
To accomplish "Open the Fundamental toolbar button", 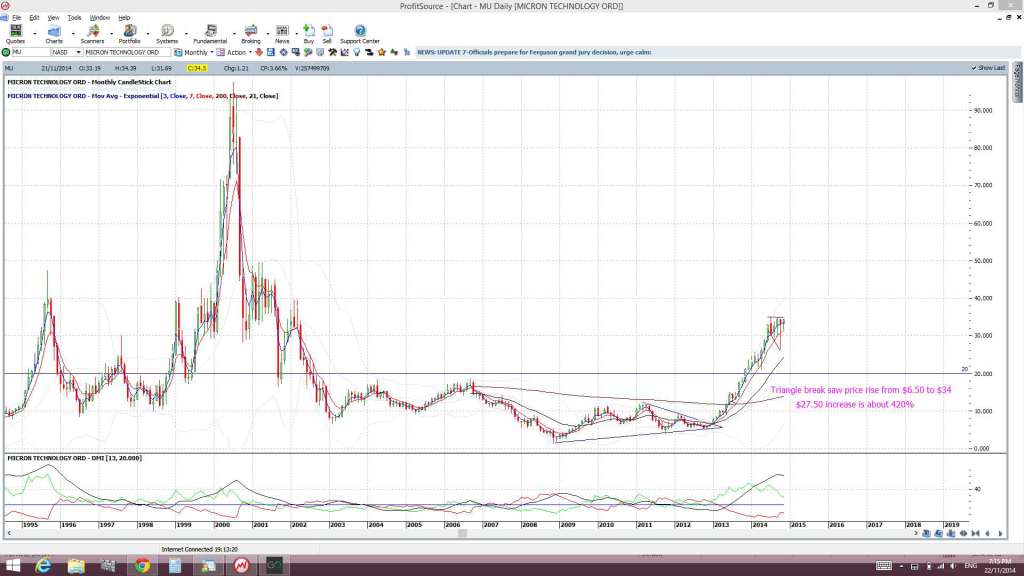I will point(210,34).
